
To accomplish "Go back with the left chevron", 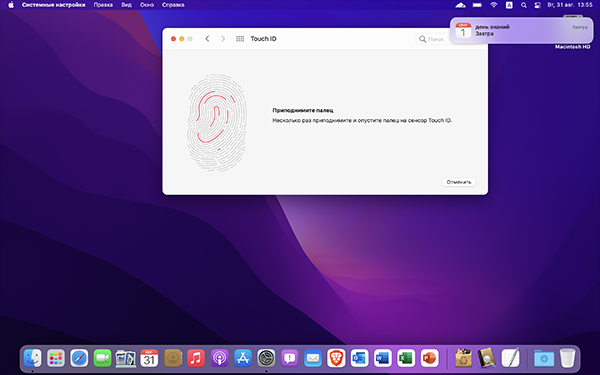I will point(207,39).
